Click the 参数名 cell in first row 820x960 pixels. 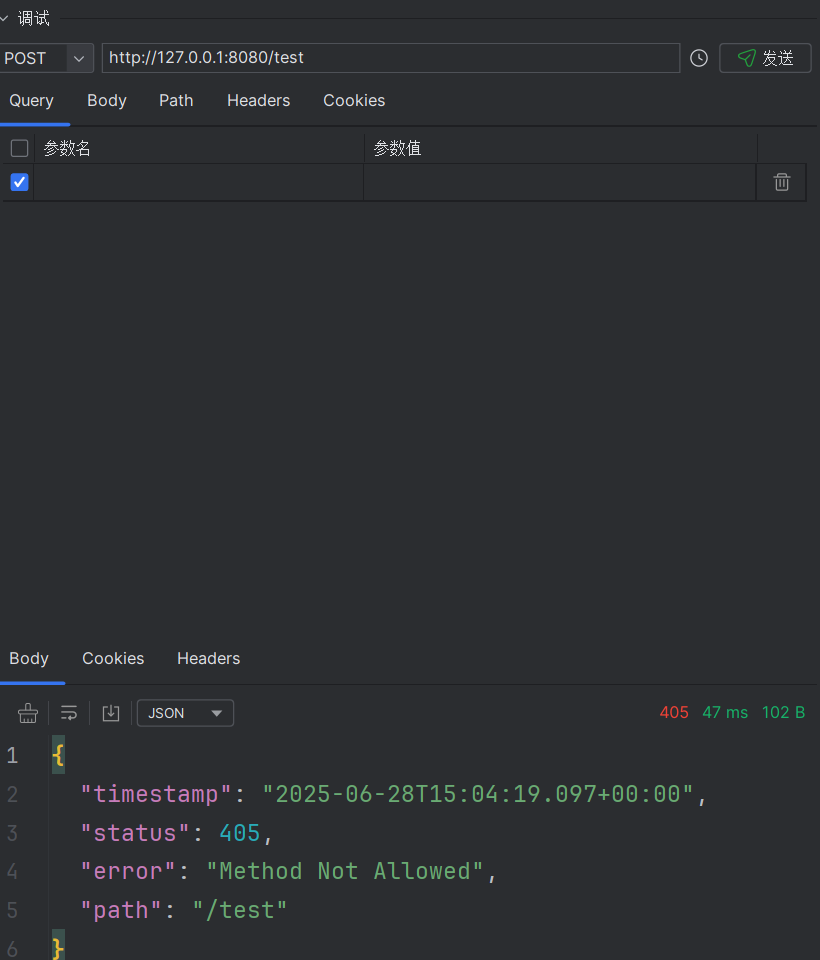click(x=199, y=182)
